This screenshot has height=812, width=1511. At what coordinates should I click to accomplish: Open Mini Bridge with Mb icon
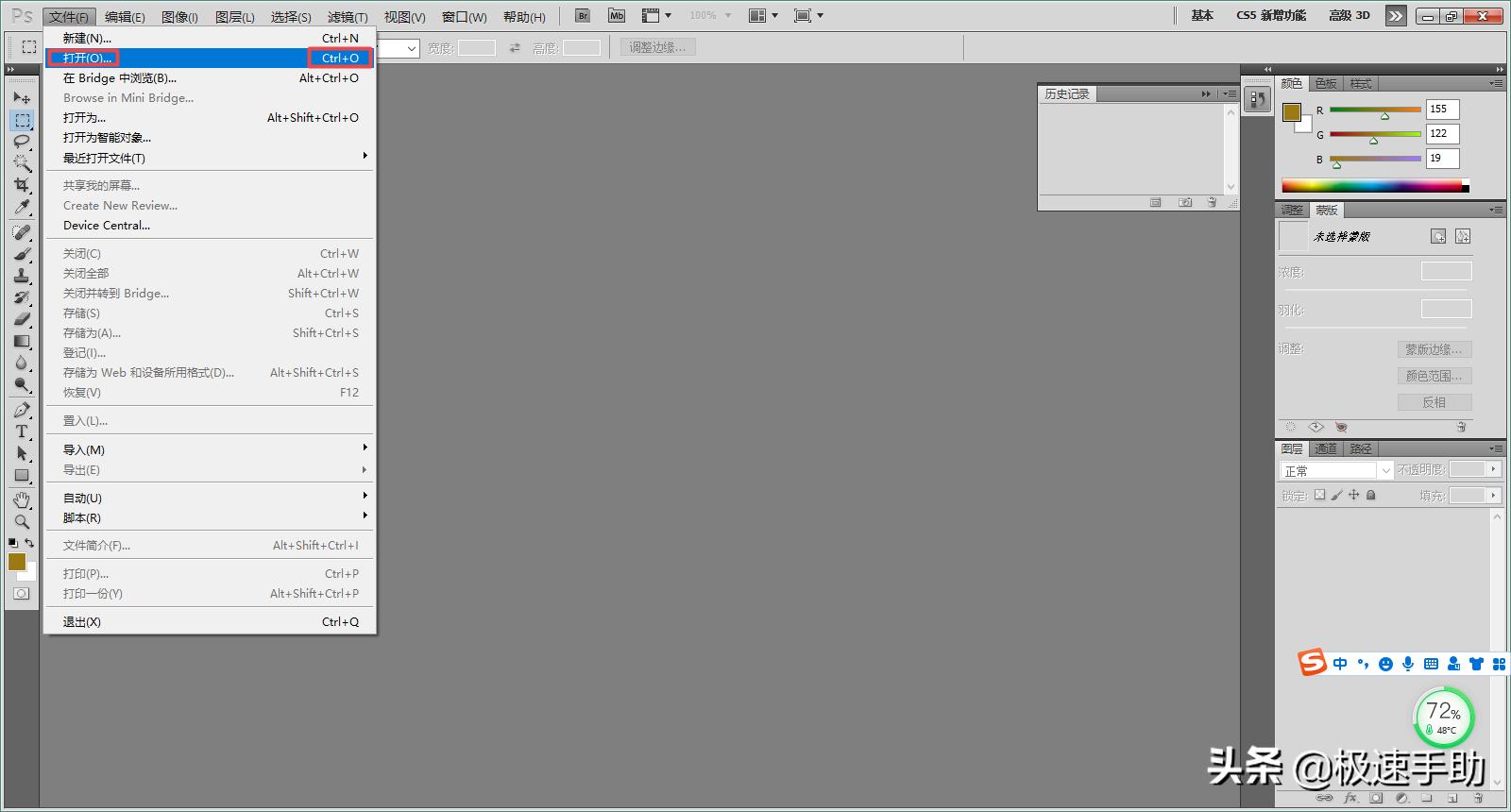pos(617,16)
